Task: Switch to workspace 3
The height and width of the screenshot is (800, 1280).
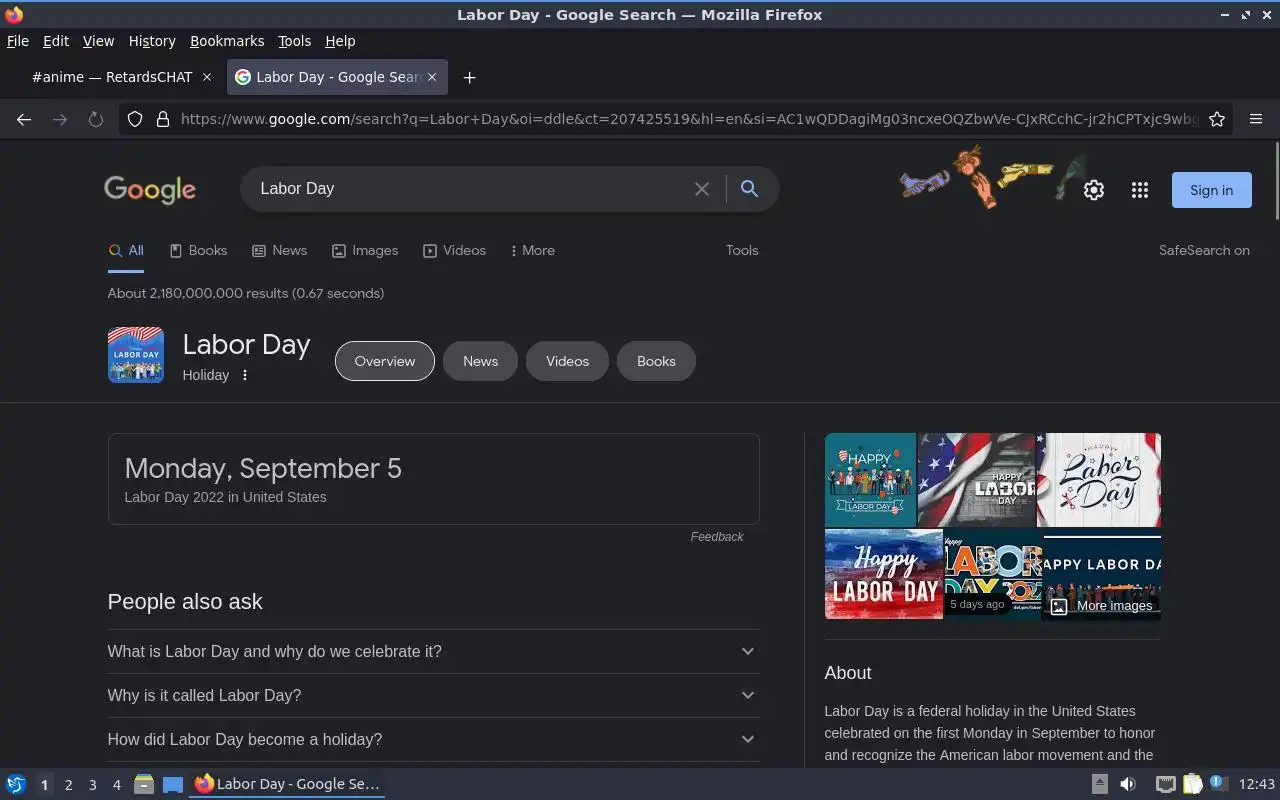Action: pos(92,785)
